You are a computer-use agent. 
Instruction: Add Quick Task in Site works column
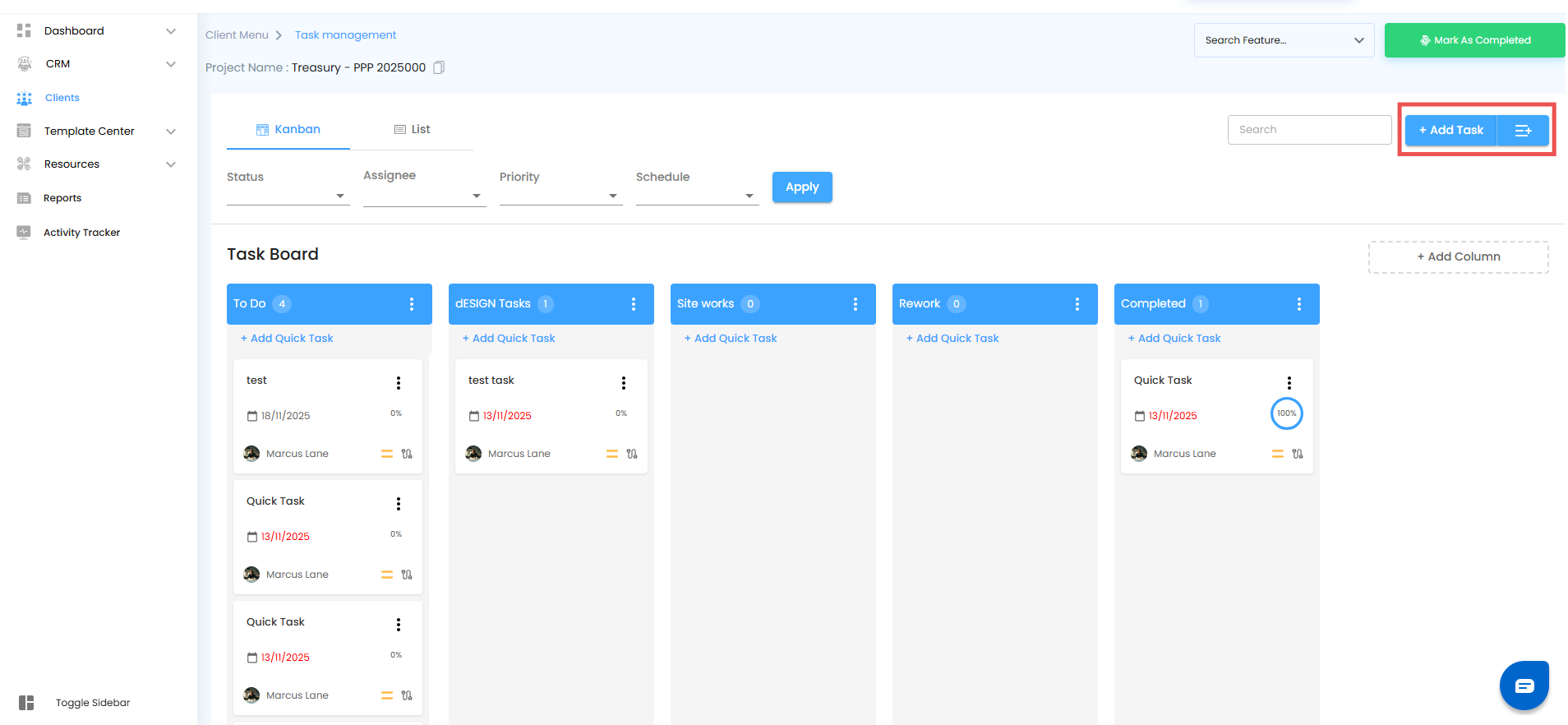tap(731, 339)
